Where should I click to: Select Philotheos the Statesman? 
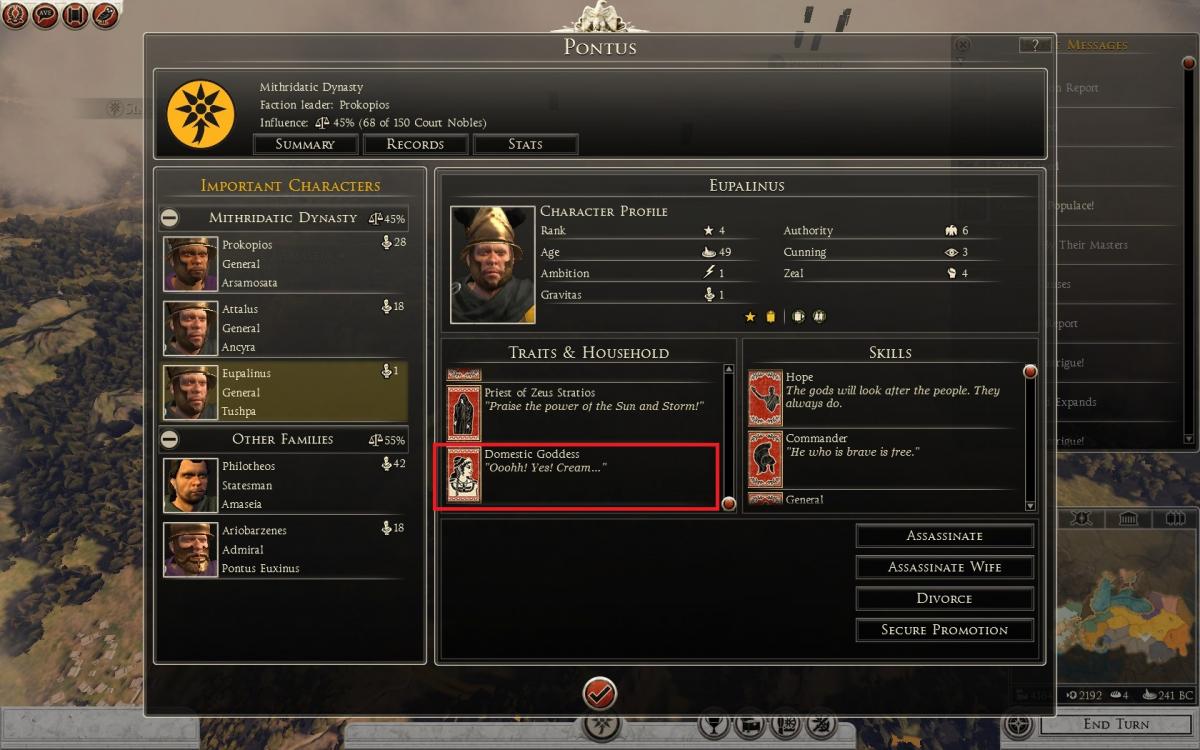click(284, 485)
